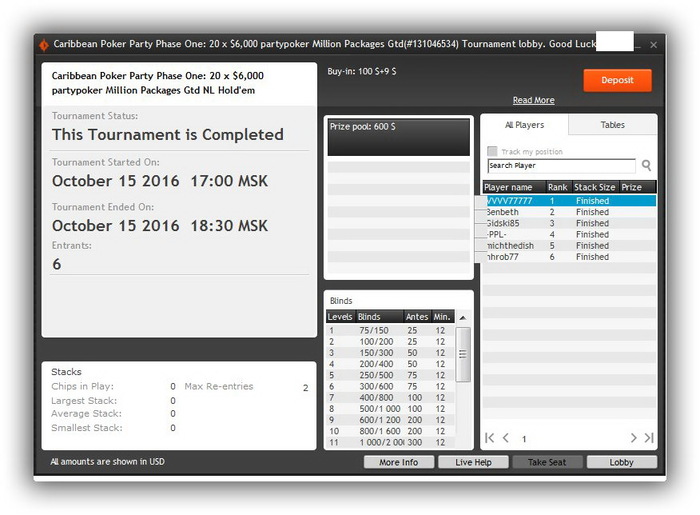The height and width of the screenshot is (515, 700).
Task: Select player row VVVV77777
Action: click(x=569, y=201)
